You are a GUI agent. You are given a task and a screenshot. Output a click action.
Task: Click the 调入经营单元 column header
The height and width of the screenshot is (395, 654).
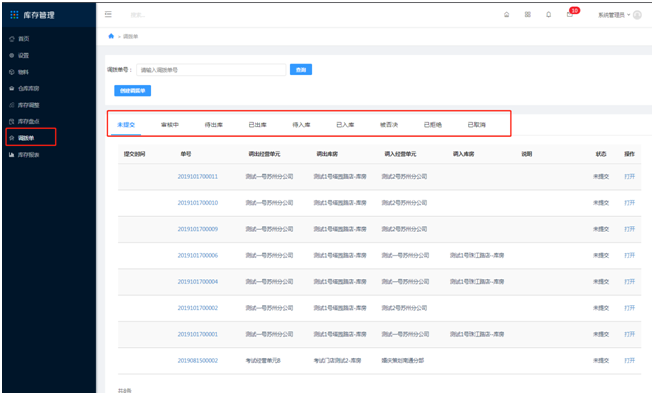400,154
